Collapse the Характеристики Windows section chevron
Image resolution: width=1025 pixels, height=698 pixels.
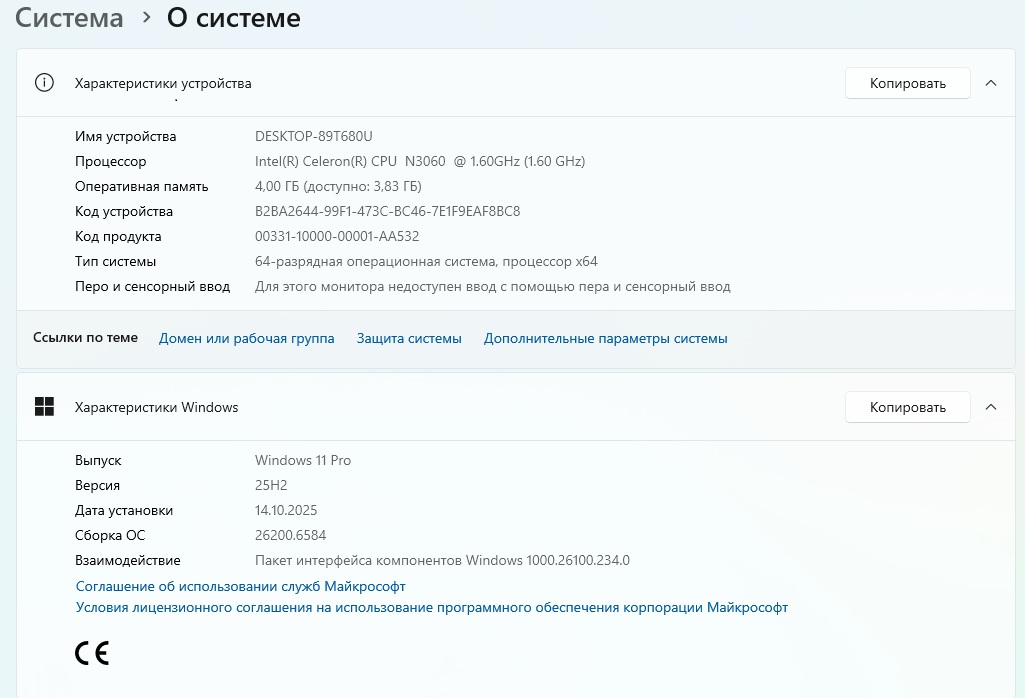click(991, 407)
